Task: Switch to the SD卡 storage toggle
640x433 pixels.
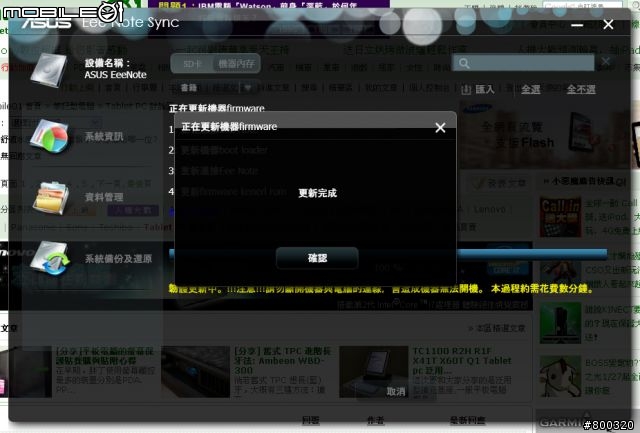Action: tap(192, 64)
